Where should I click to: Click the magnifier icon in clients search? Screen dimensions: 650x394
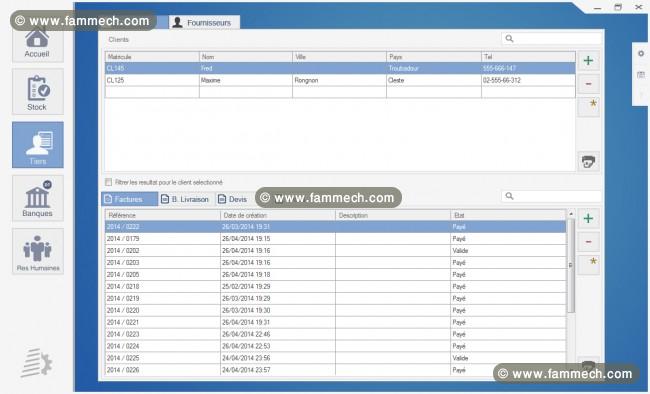(x=509, y=39)
